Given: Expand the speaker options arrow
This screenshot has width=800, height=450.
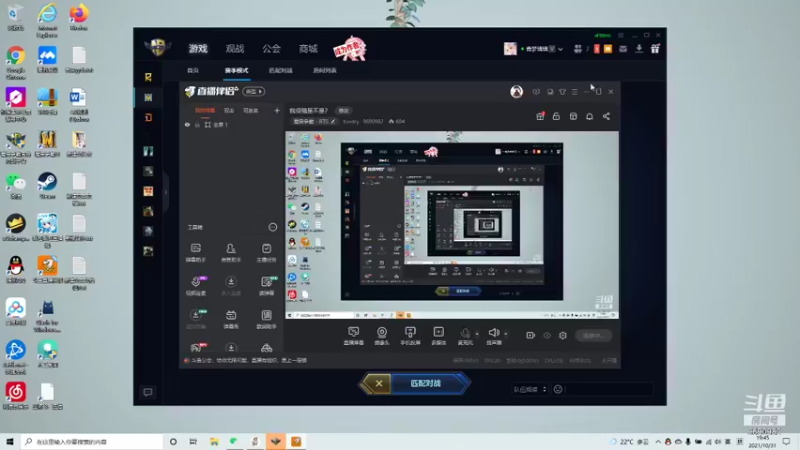Looking at the screenshot, I should tap(506, 334).
